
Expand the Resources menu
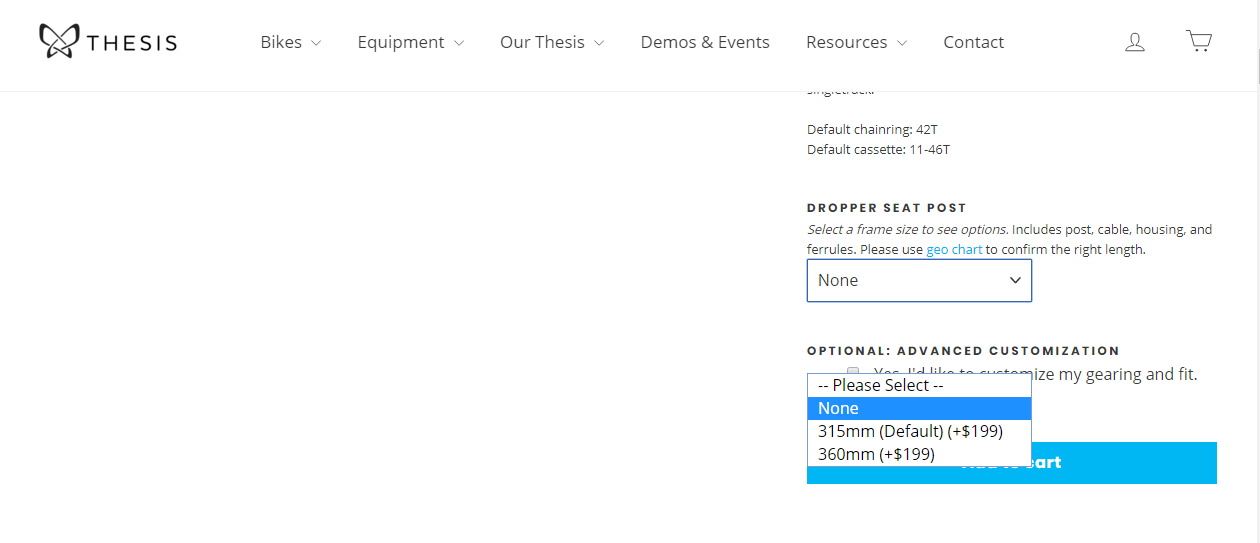pos(856,42)
